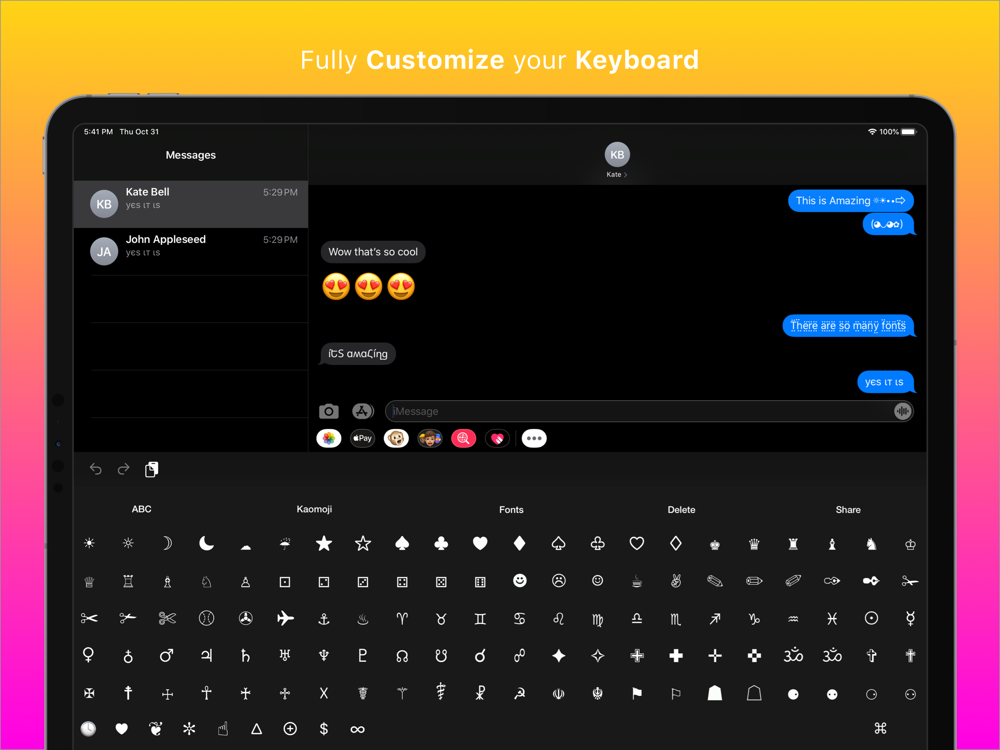Tap the Wi-Fi status icon
Viewport: 1000px width, 750px height.
click(872, 132)
